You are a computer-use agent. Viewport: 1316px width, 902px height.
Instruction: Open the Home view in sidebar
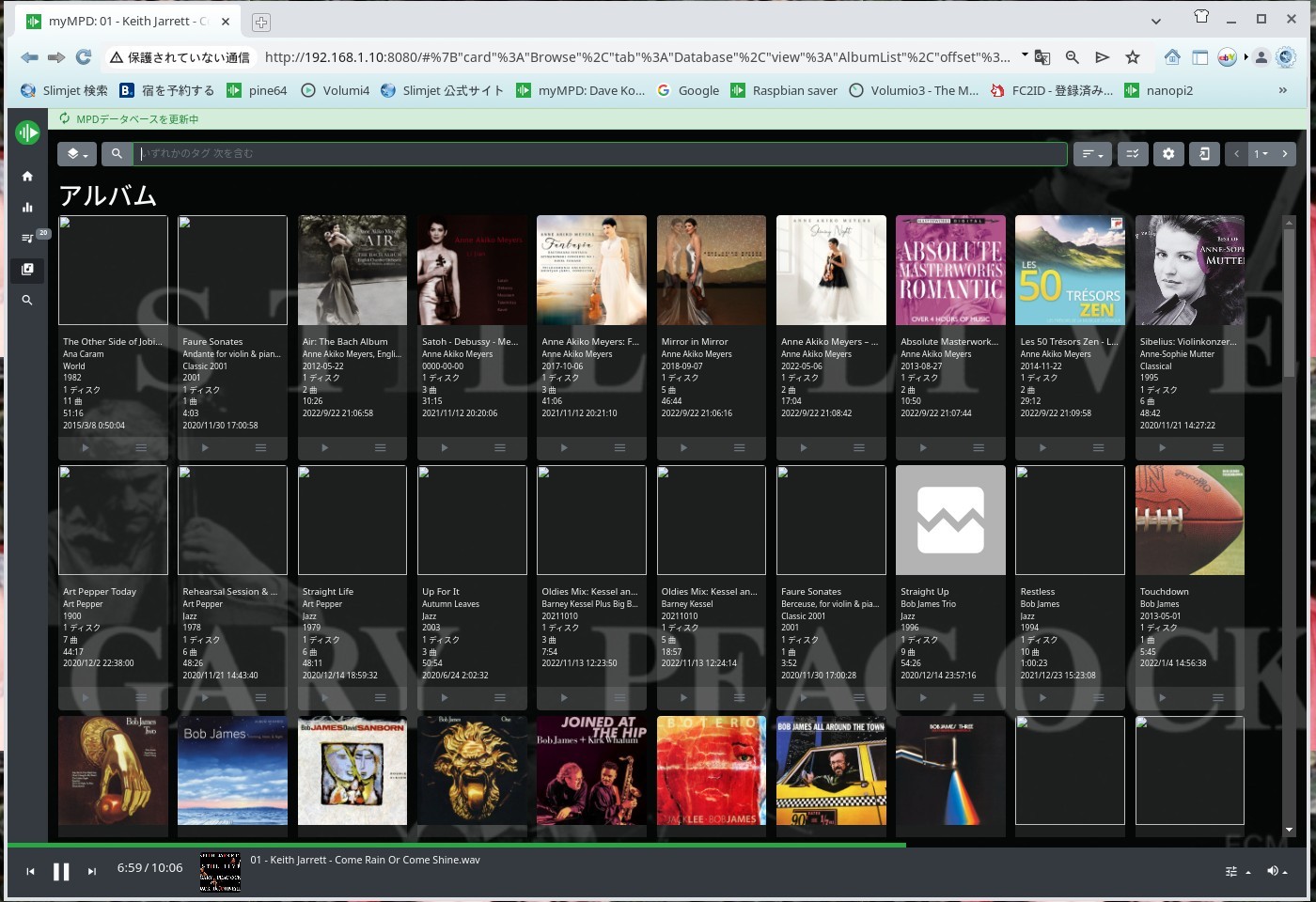[x=27, y=177]
